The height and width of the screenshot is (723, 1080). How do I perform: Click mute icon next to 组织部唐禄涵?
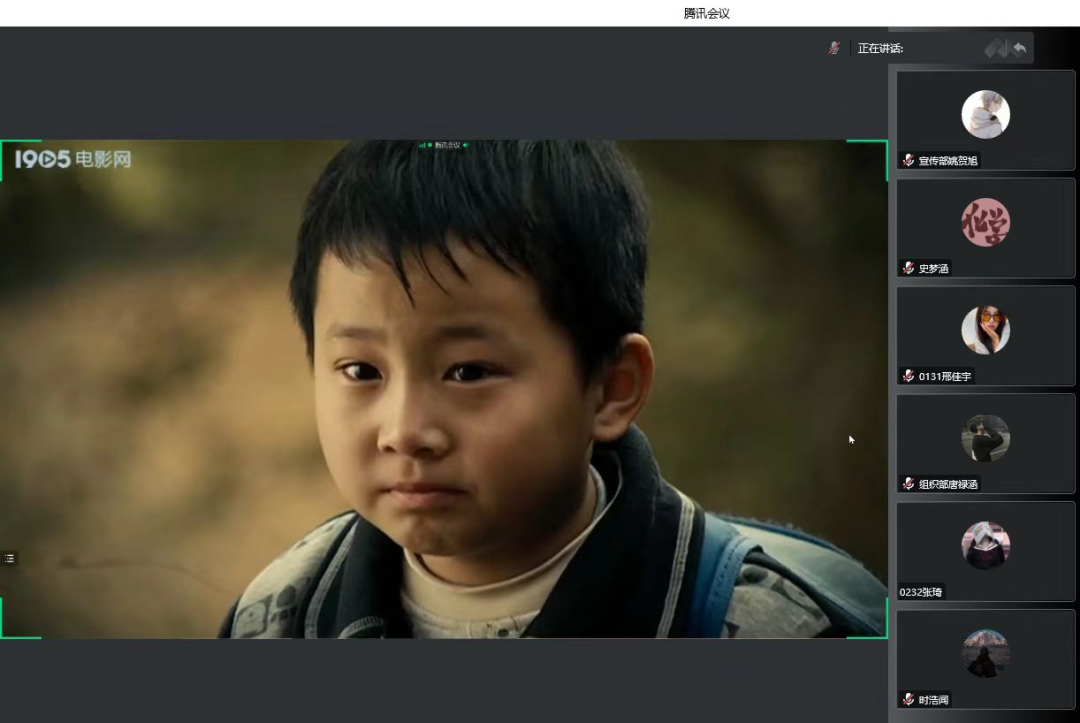[908, 484]
